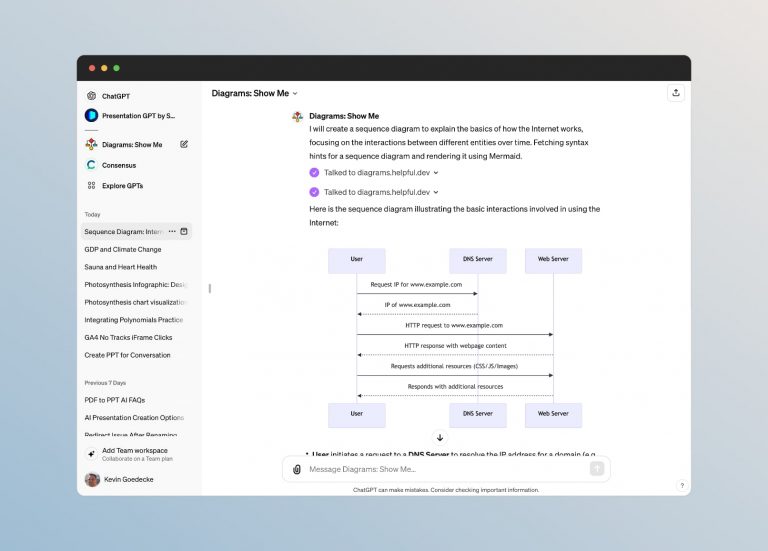
Task: Open the Sauna and Heart Health chat
Action: pos(121,267)
